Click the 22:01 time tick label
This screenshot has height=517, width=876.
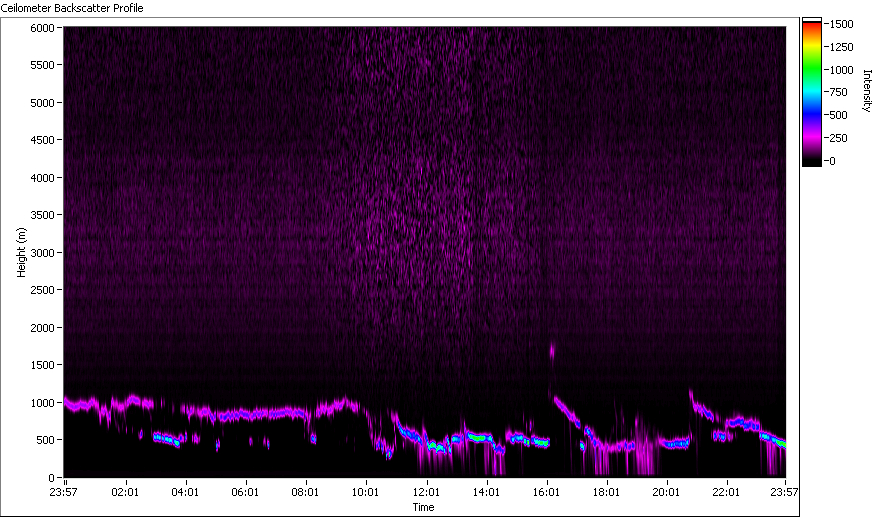pos(726,492)
